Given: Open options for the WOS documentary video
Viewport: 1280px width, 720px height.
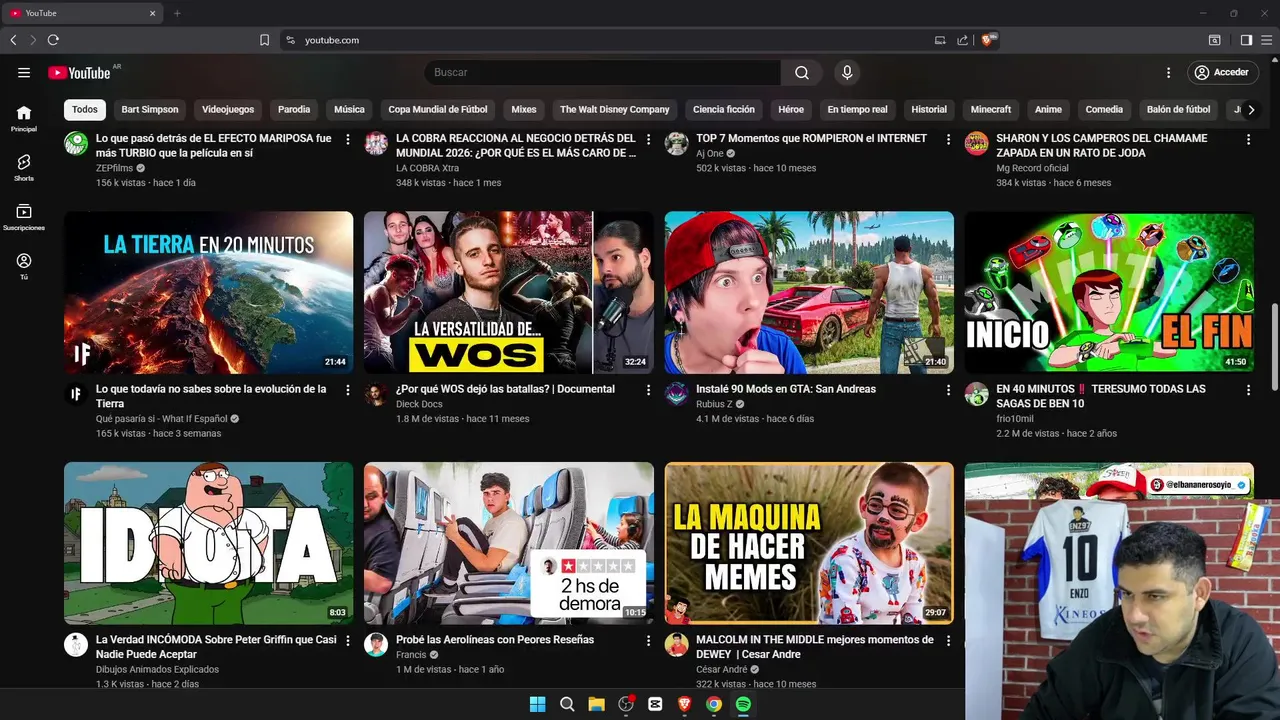Looking at the screenshot, I should 648,390.
